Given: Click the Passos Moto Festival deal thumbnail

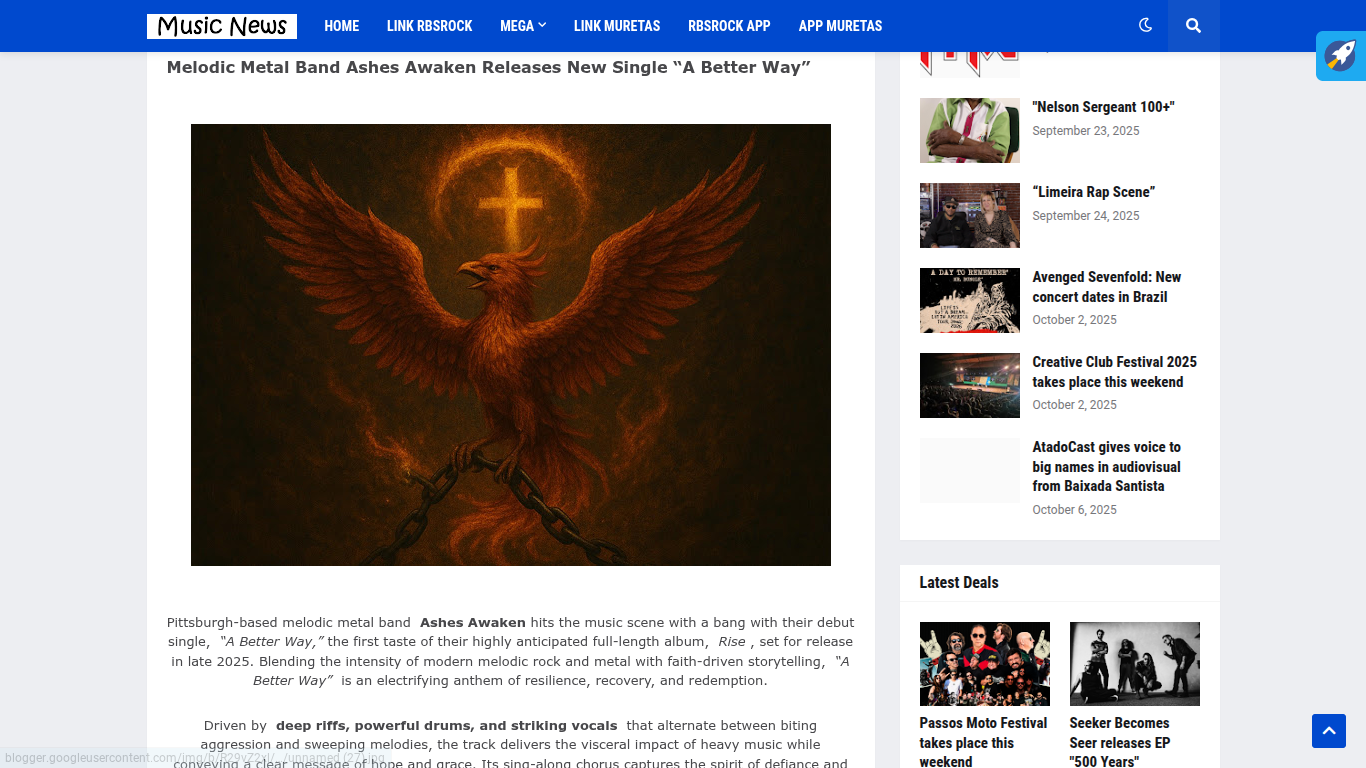Looking at the screenshot, I should (x=984, y=664).
